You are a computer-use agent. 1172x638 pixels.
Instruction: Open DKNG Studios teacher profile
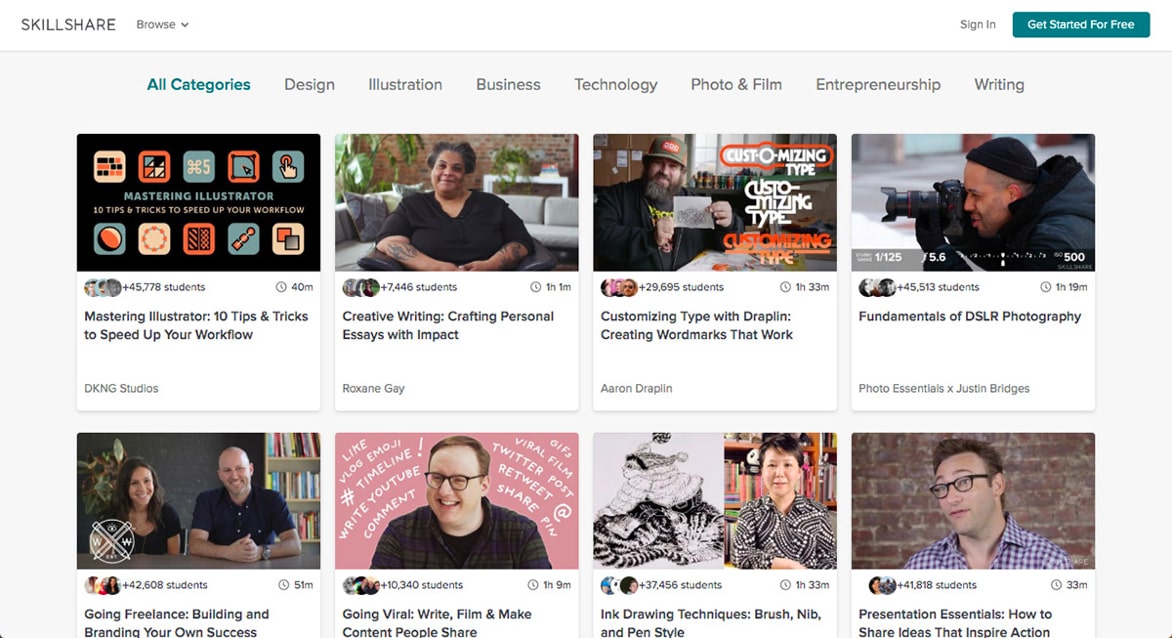tap(121, 388)
